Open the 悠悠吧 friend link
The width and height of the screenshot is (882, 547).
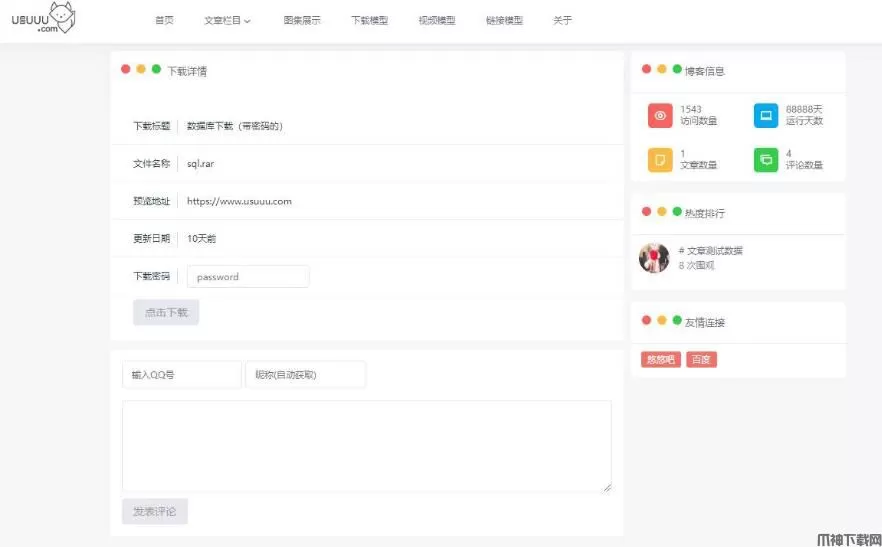[x=661, y=360]
